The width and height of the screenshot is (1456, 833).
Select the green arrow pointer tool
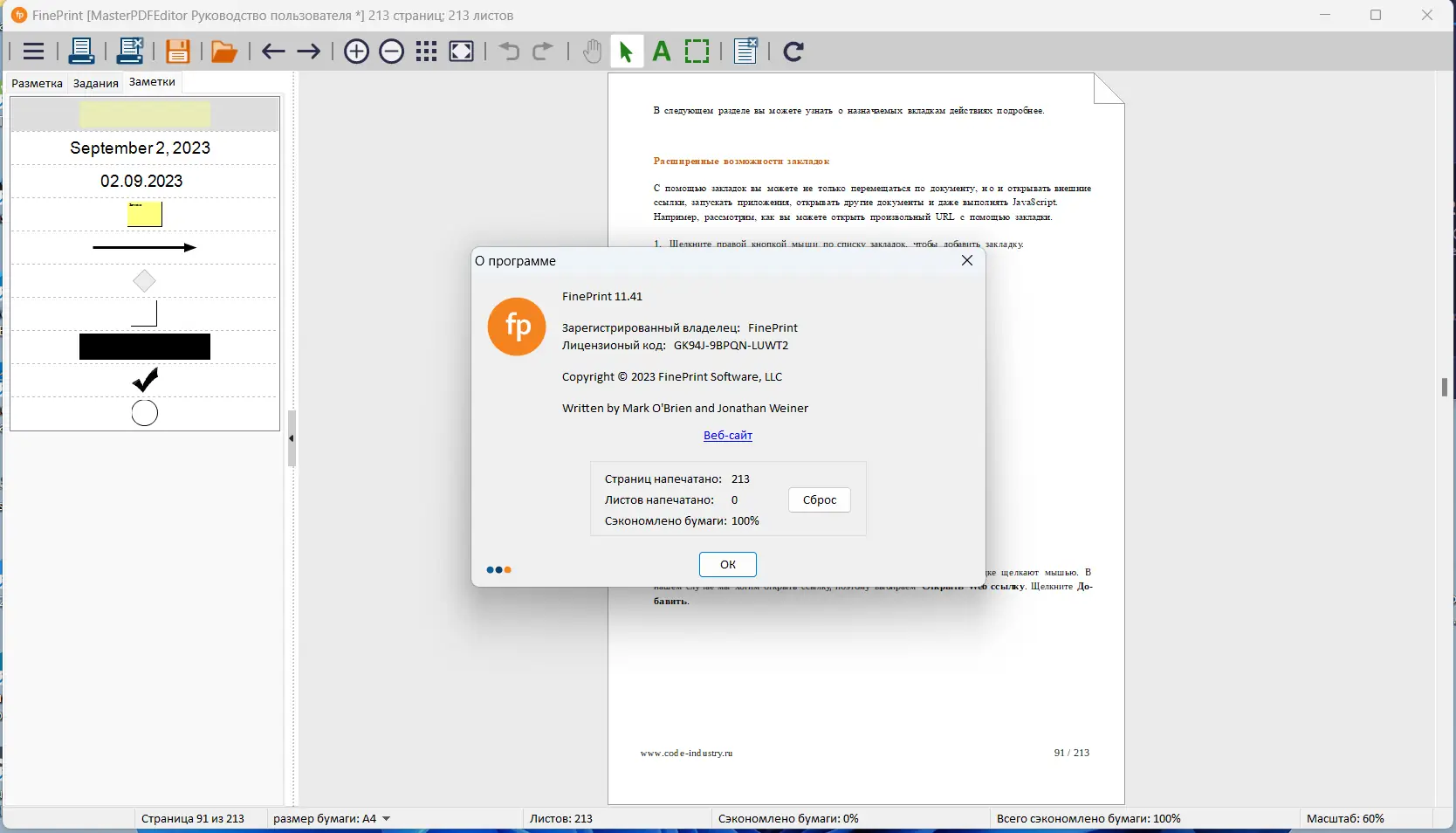pos(626,52)
